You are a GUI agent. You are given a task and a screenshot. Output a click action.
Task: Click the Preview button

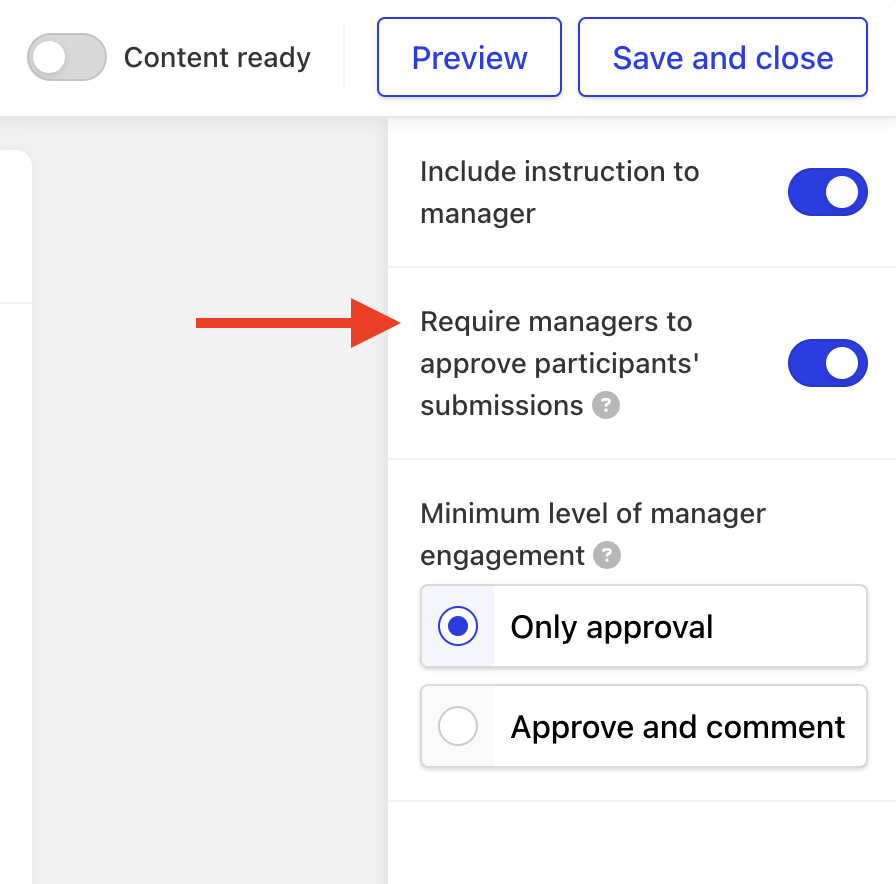coord(469,57)
